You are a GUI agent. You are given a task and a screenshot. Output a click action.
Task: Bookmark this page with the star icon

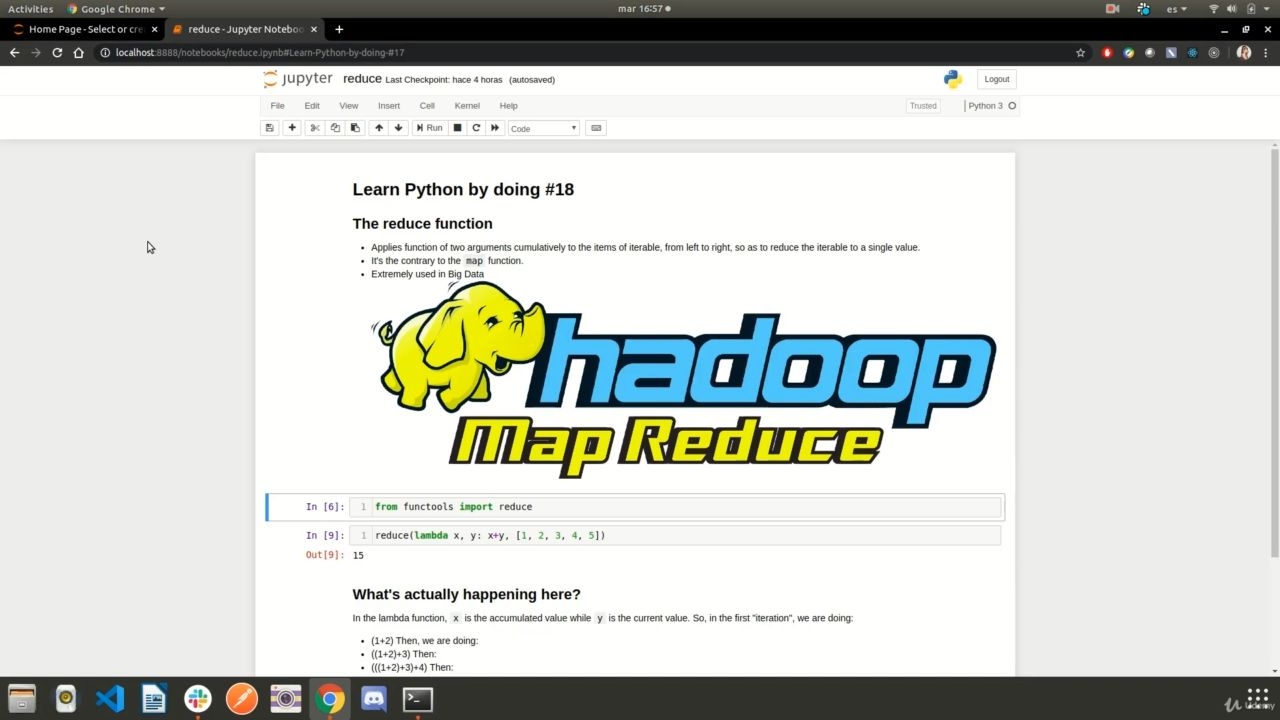tap(1080, 52)
